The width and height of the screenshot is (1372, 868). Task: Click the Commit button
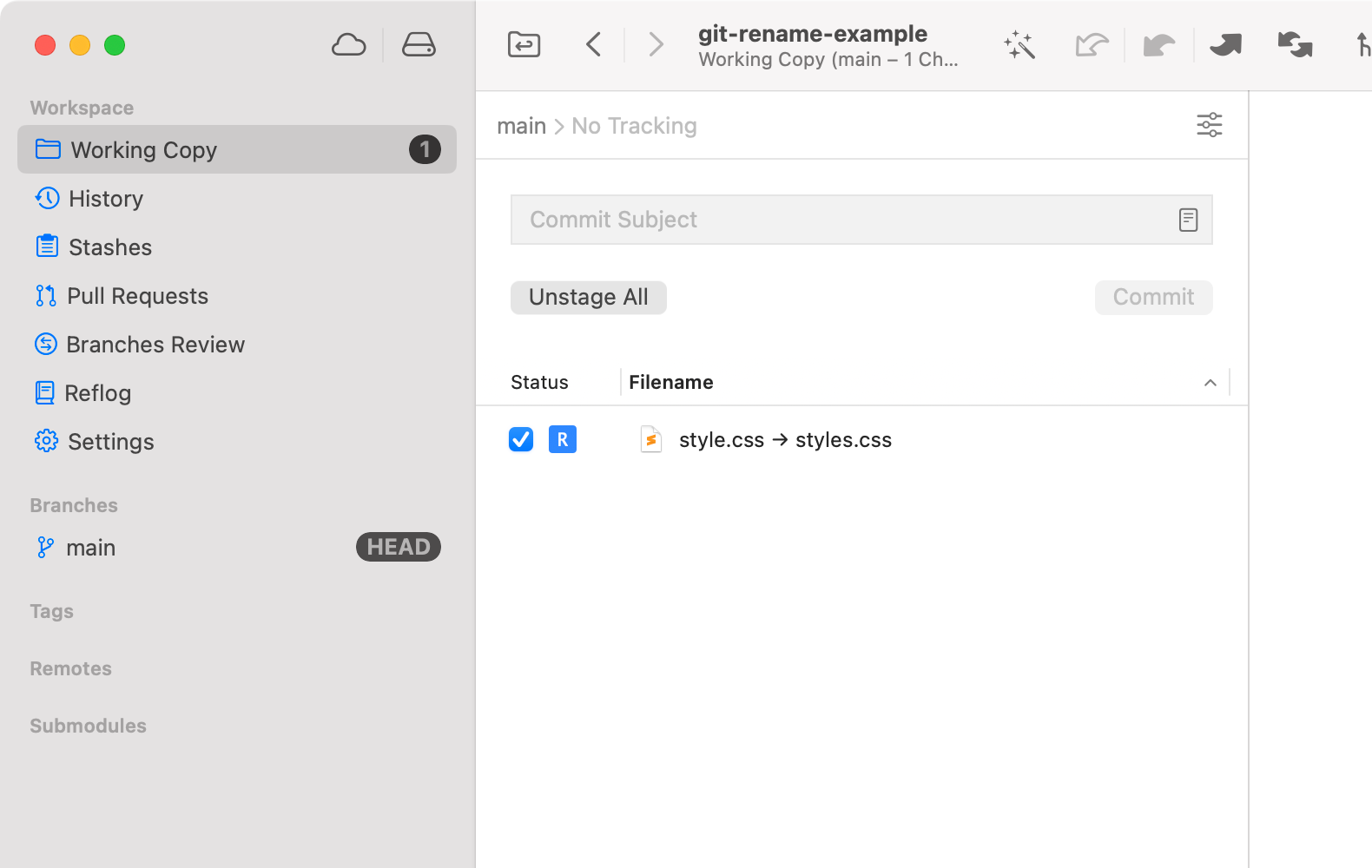click(1152, 298)
